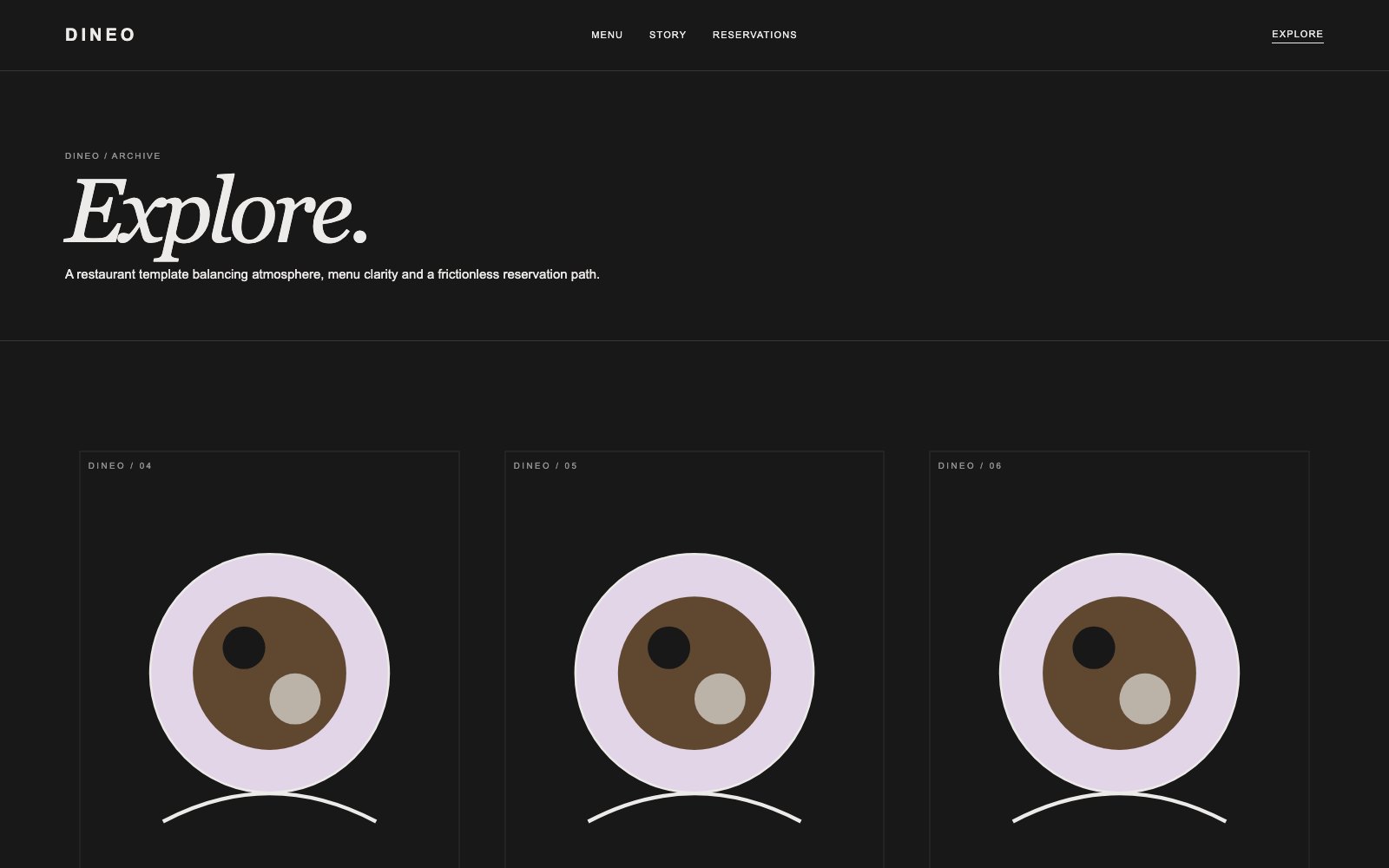Image resolution: width=1389 pixels, height=868 pixels.
Task: Click the restaurant template description sentence
Action: pos(332,274)
